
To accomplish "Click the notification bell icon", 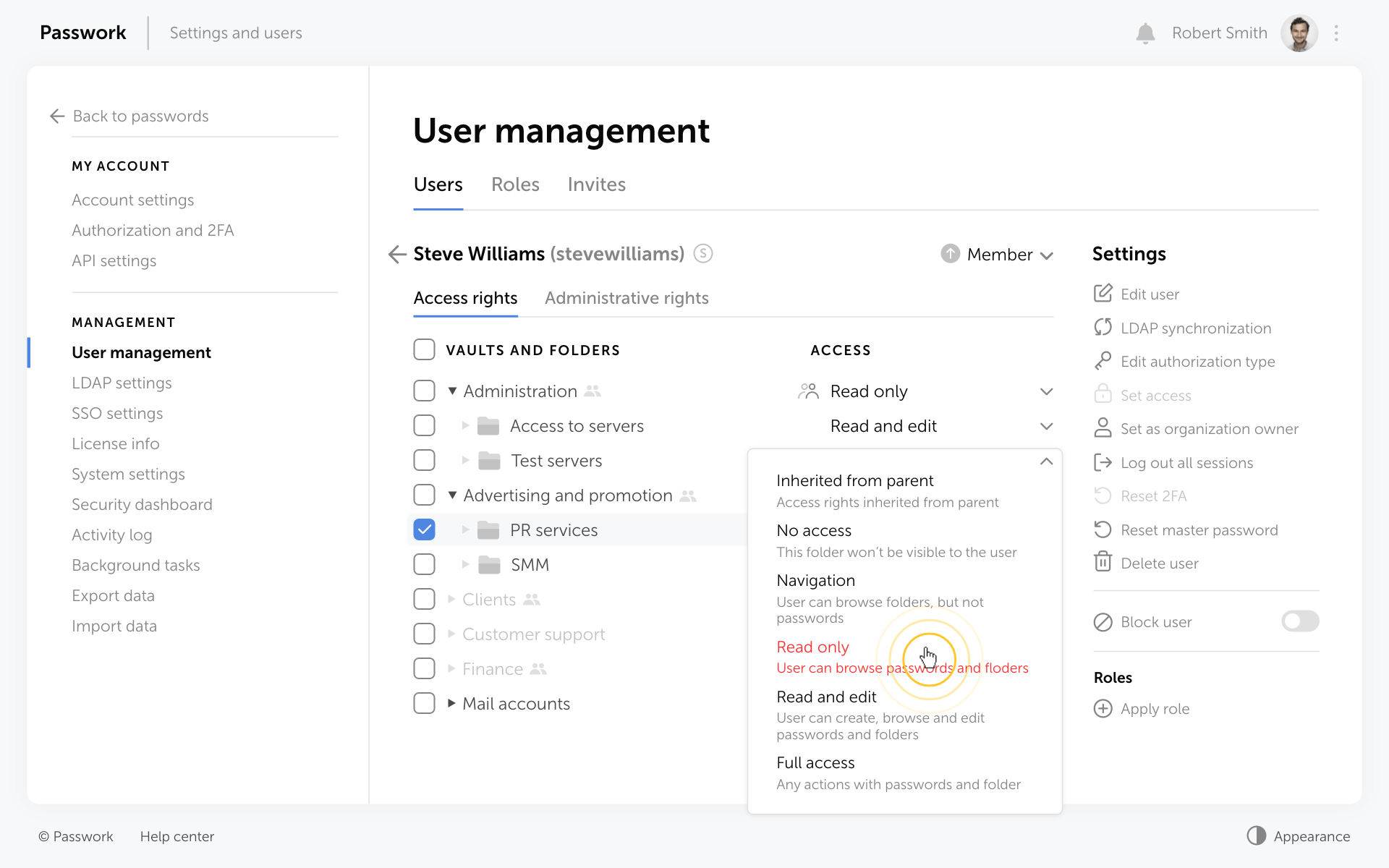I will pos(1145,33).
